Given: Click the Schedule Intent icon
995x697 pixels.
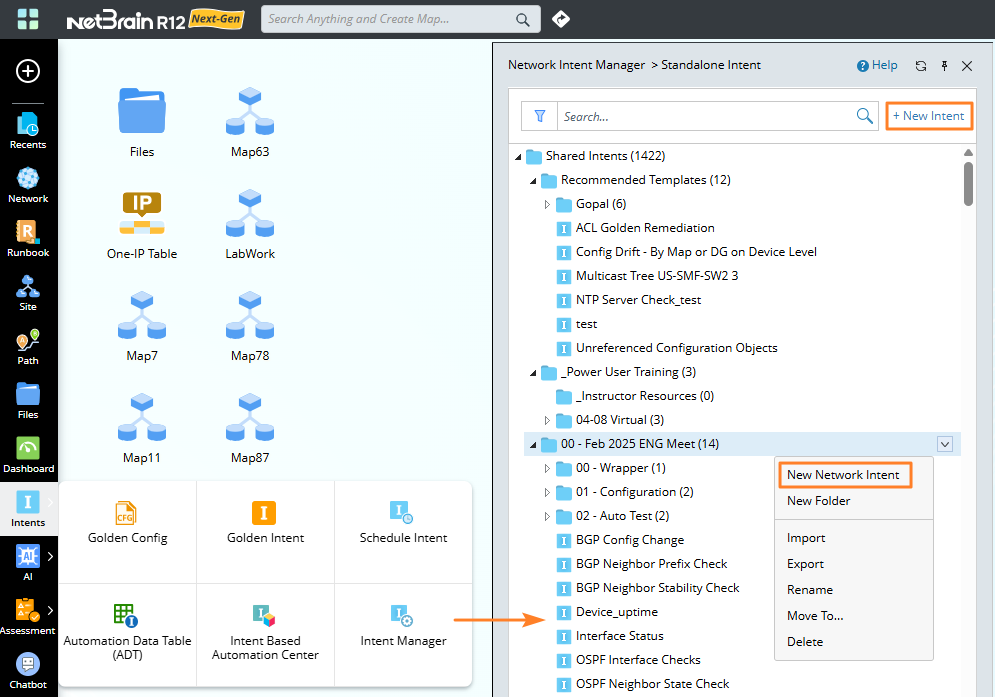Looking at the screenshot, I should tap(402, 514).
